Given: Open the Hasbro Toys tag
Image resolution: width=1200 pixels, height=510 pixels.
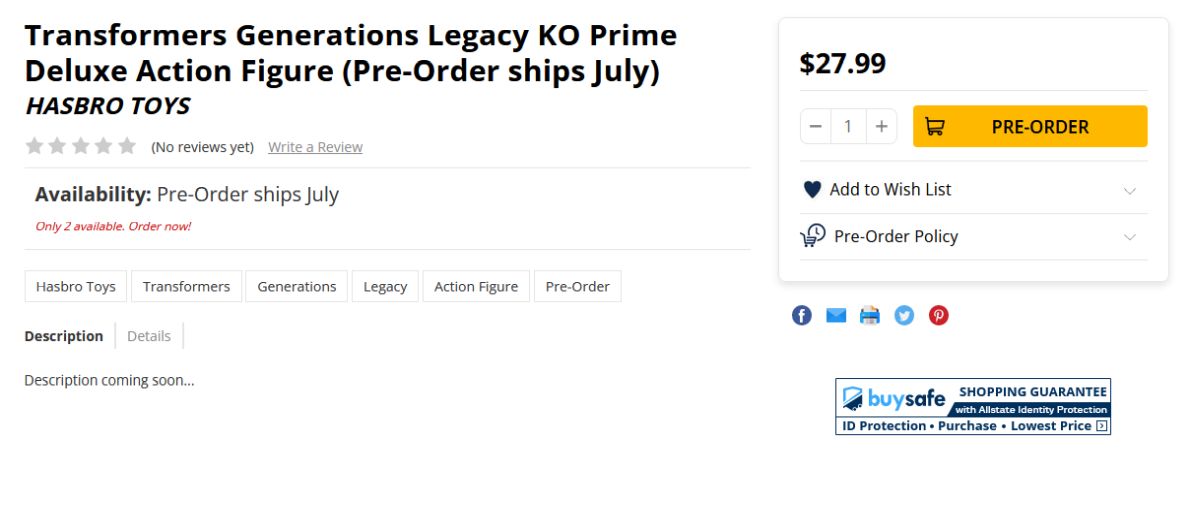Looking at the screenshot, I should (x=76, y=286).
